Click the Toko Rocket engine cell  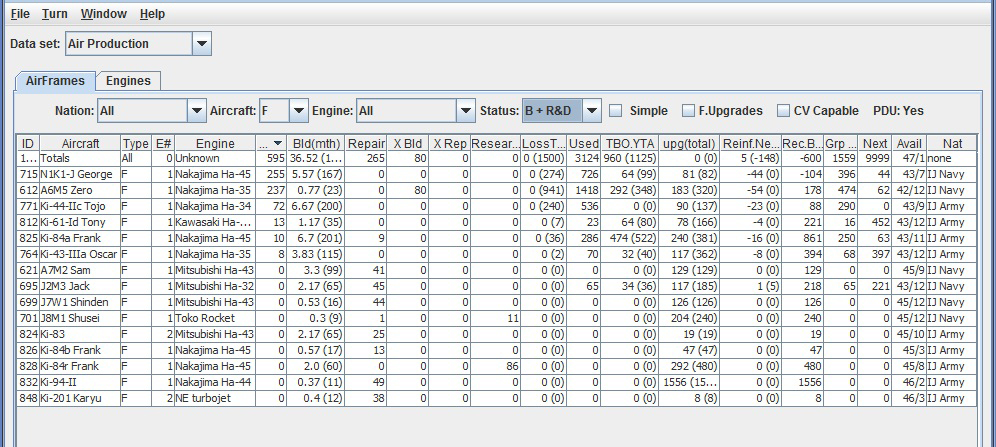click(215, 318)
